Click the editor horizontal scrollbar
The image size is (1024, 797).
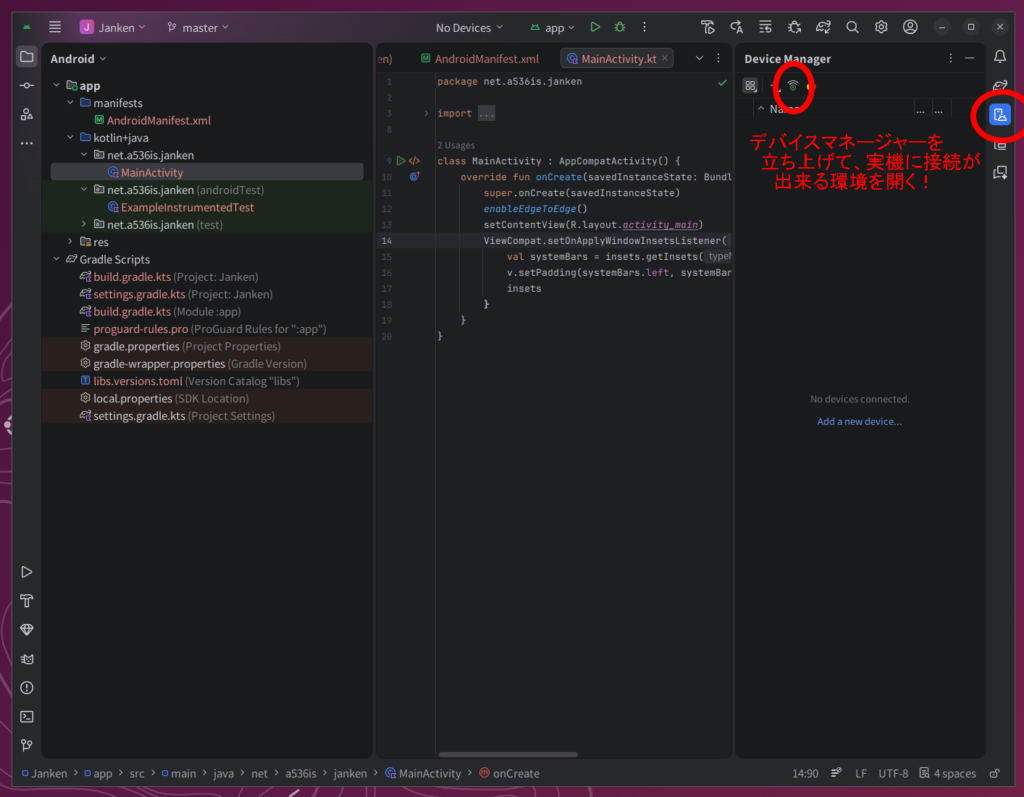coord(507,754)
